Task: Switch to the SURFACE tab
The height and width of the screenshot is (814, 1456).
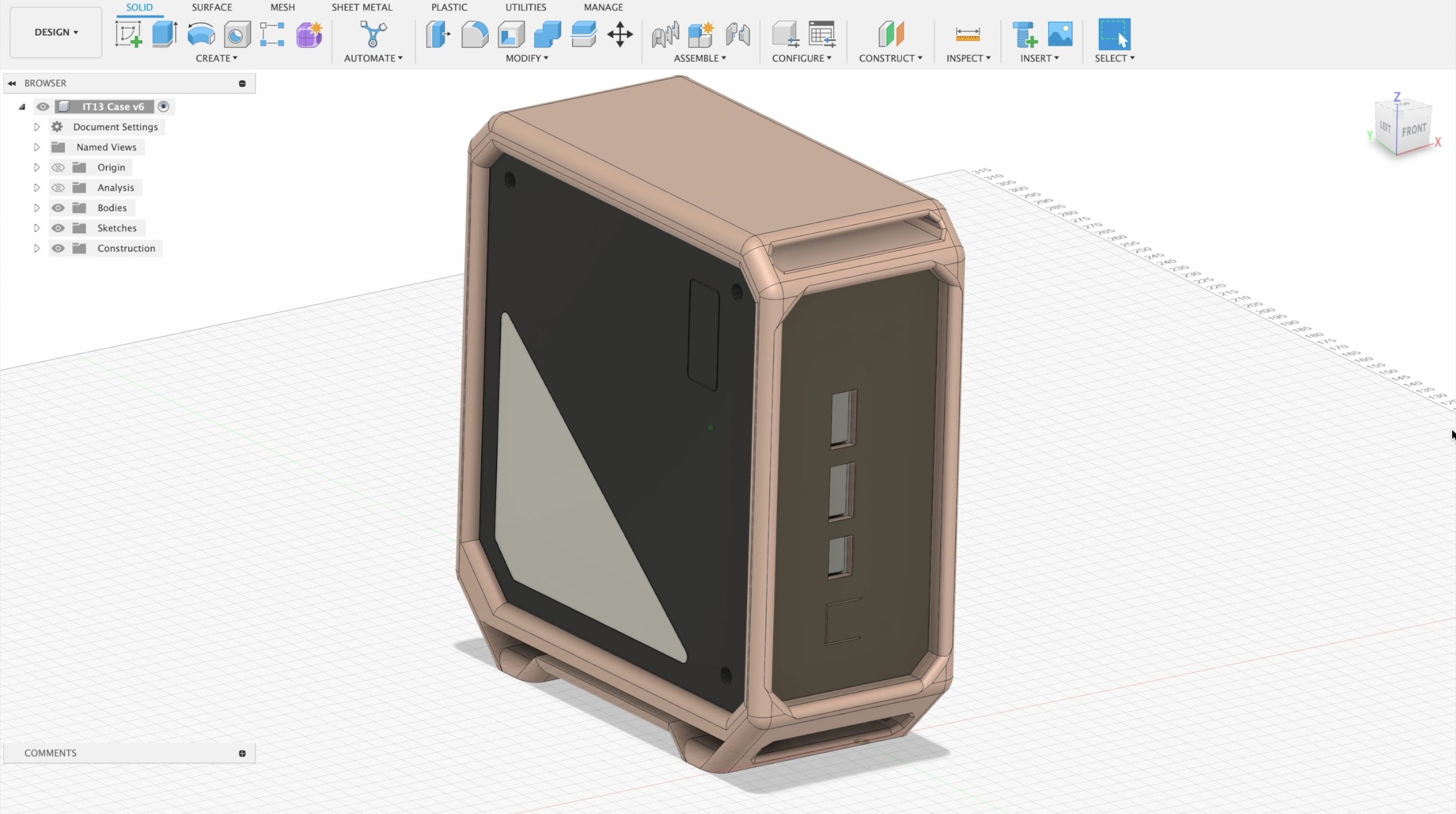Action: (212, 7)
